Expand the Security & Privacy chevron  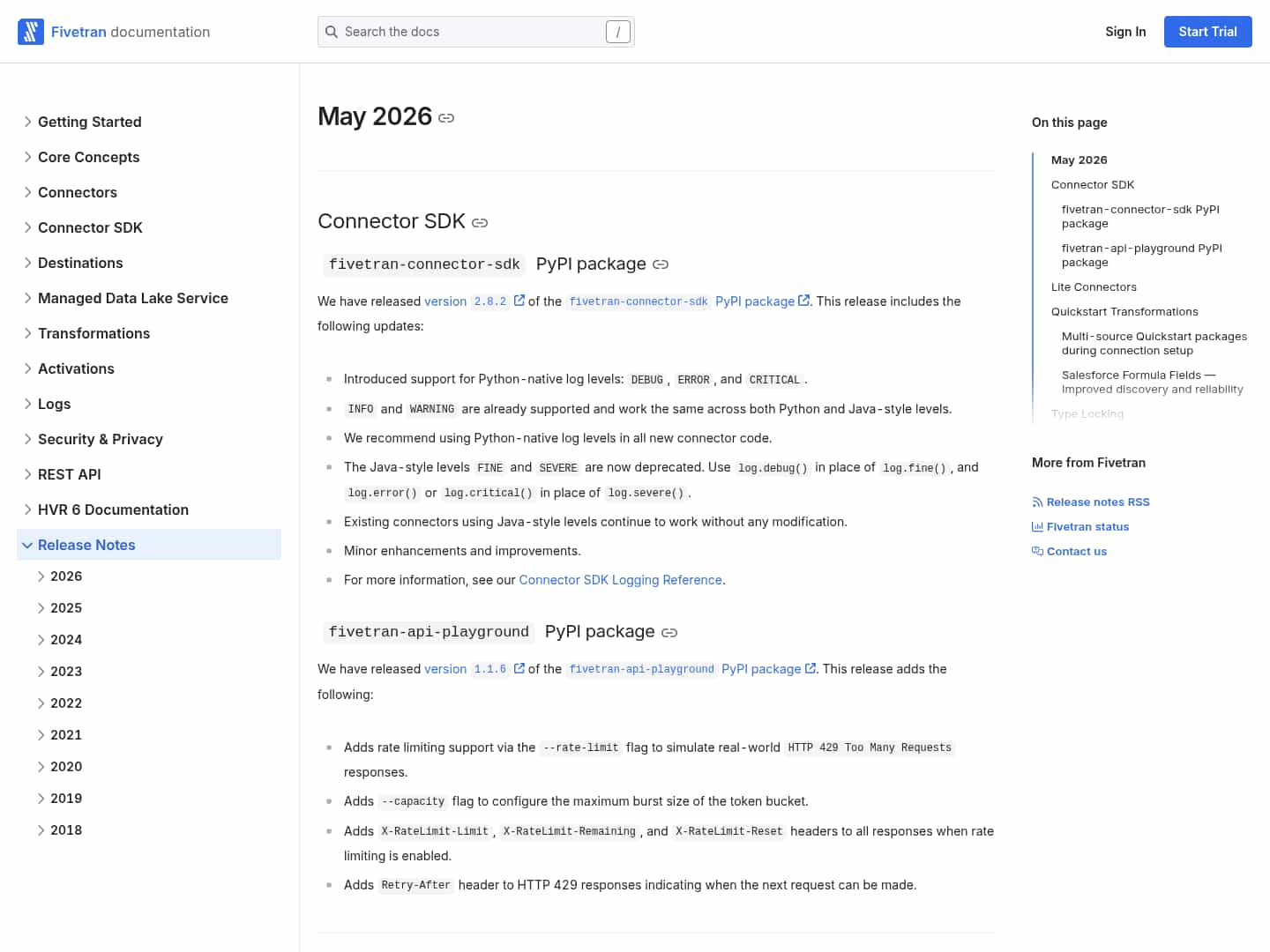pyautogui.click(x=27, y=439)
